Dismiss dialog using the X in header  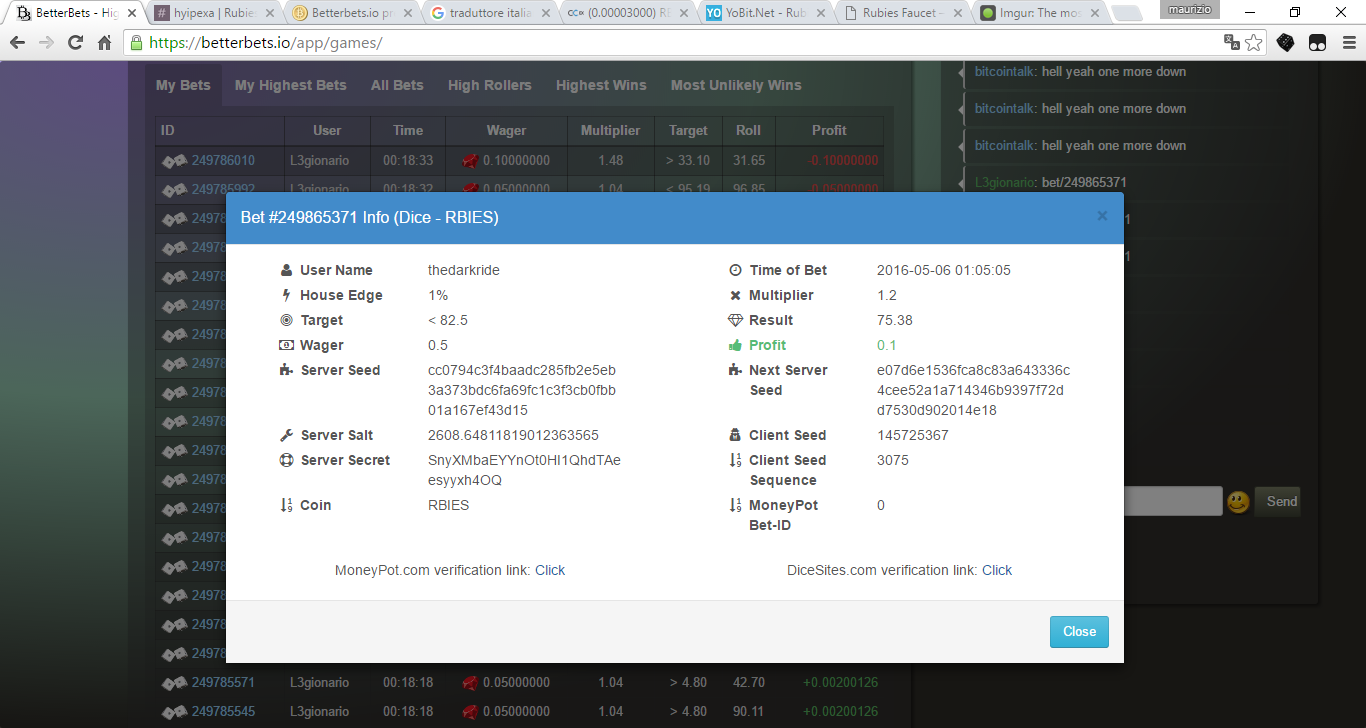(x=1102, y=216)
